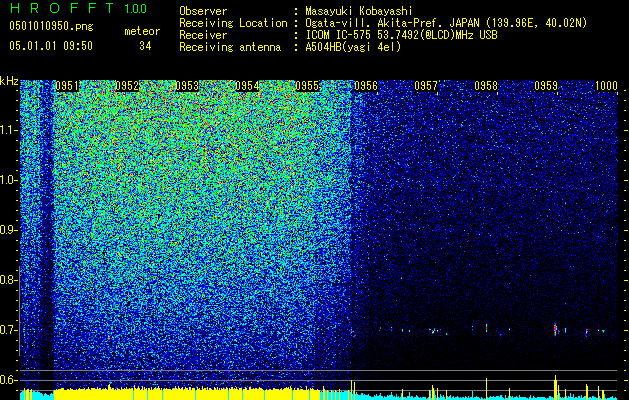Click the Receiver label
Viewport: 629px width, 400px height.
coord(203,35)
